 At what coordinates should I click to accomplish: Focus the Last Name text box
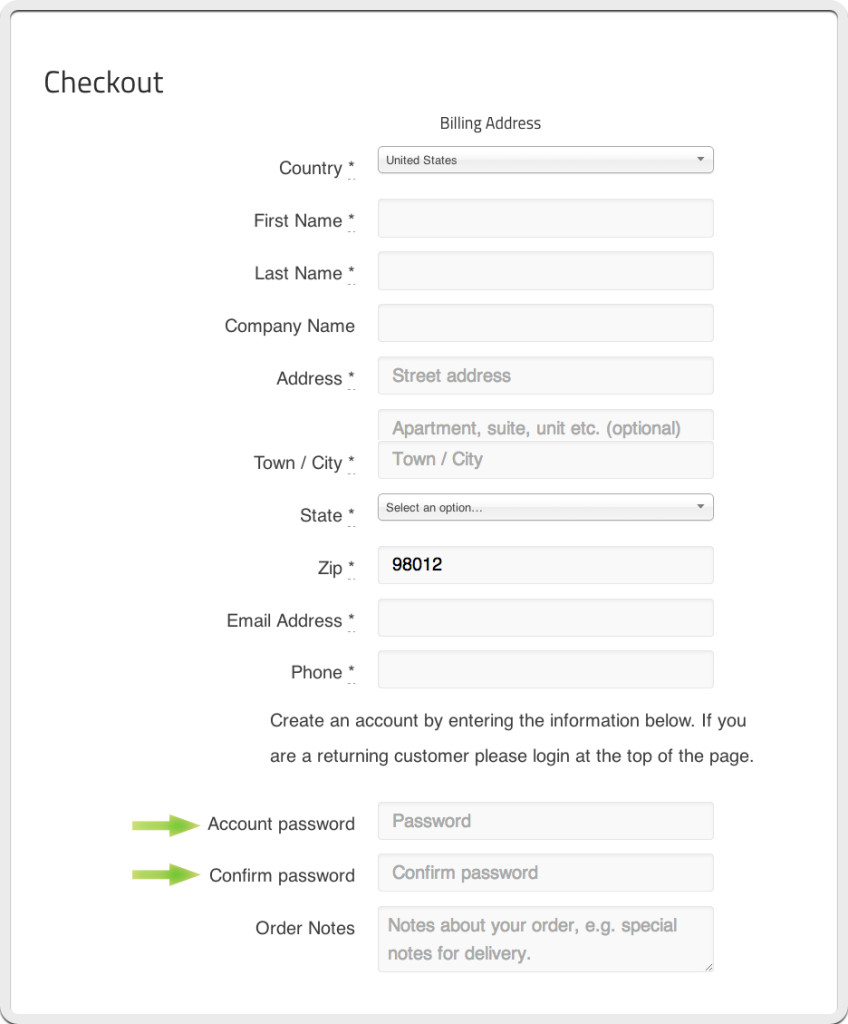546,271
